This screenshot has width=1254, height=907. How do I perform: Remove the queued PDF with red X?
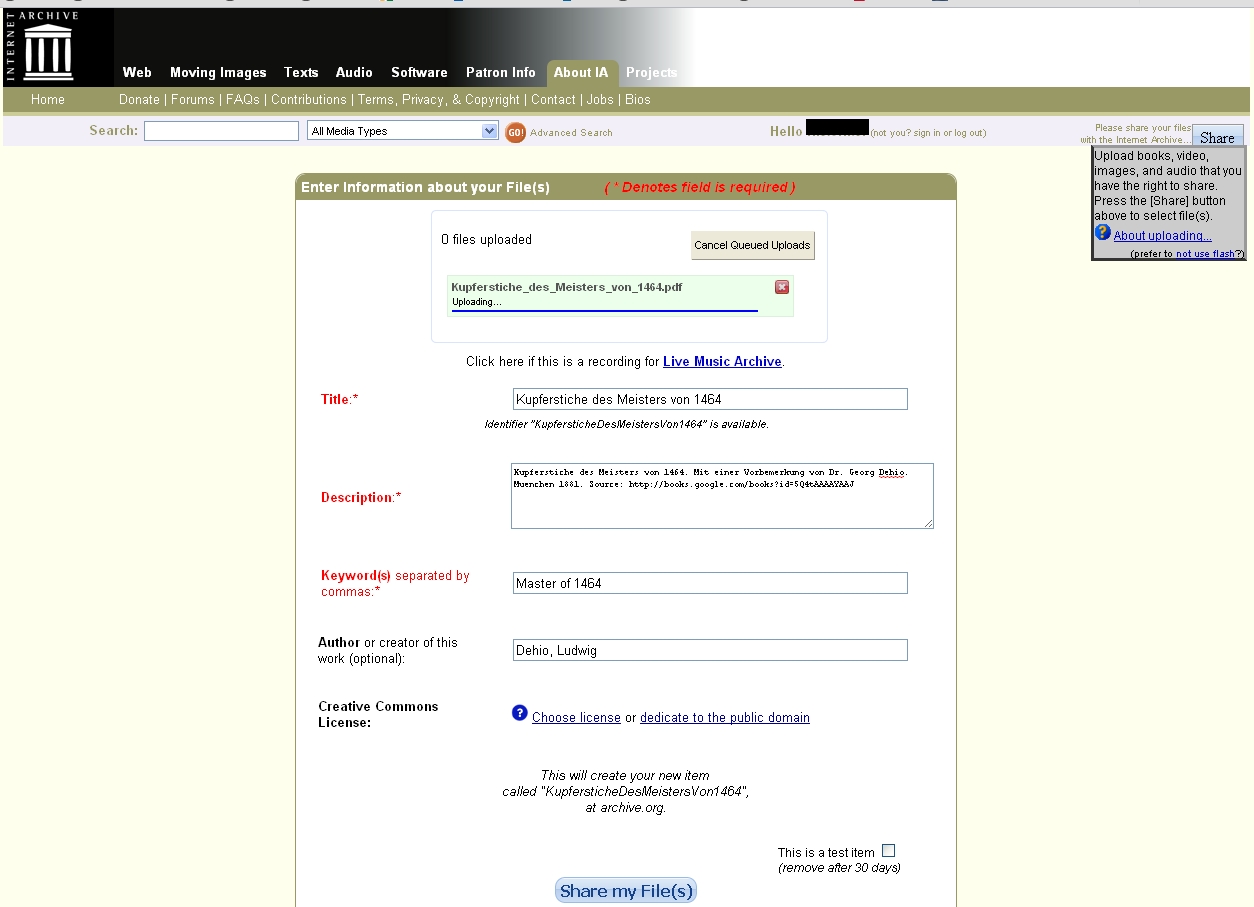(x=782, y=287)
